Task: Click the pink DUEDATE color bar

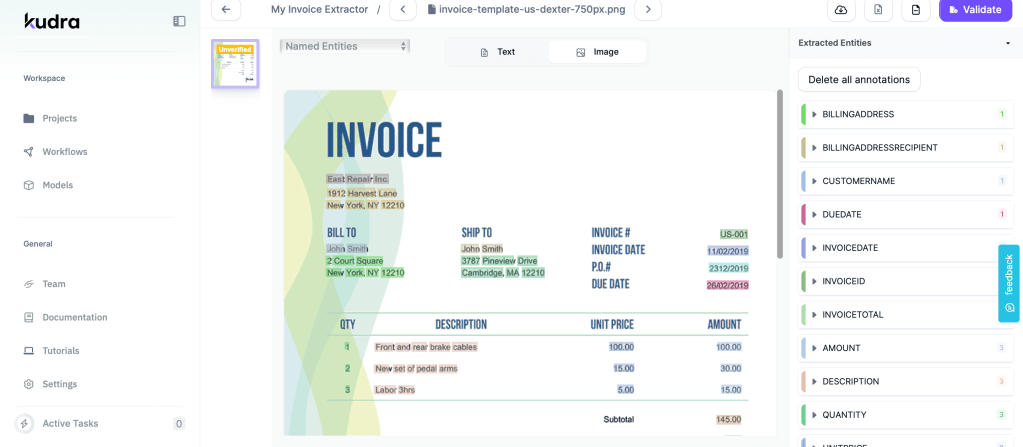Action: [802, 214]
